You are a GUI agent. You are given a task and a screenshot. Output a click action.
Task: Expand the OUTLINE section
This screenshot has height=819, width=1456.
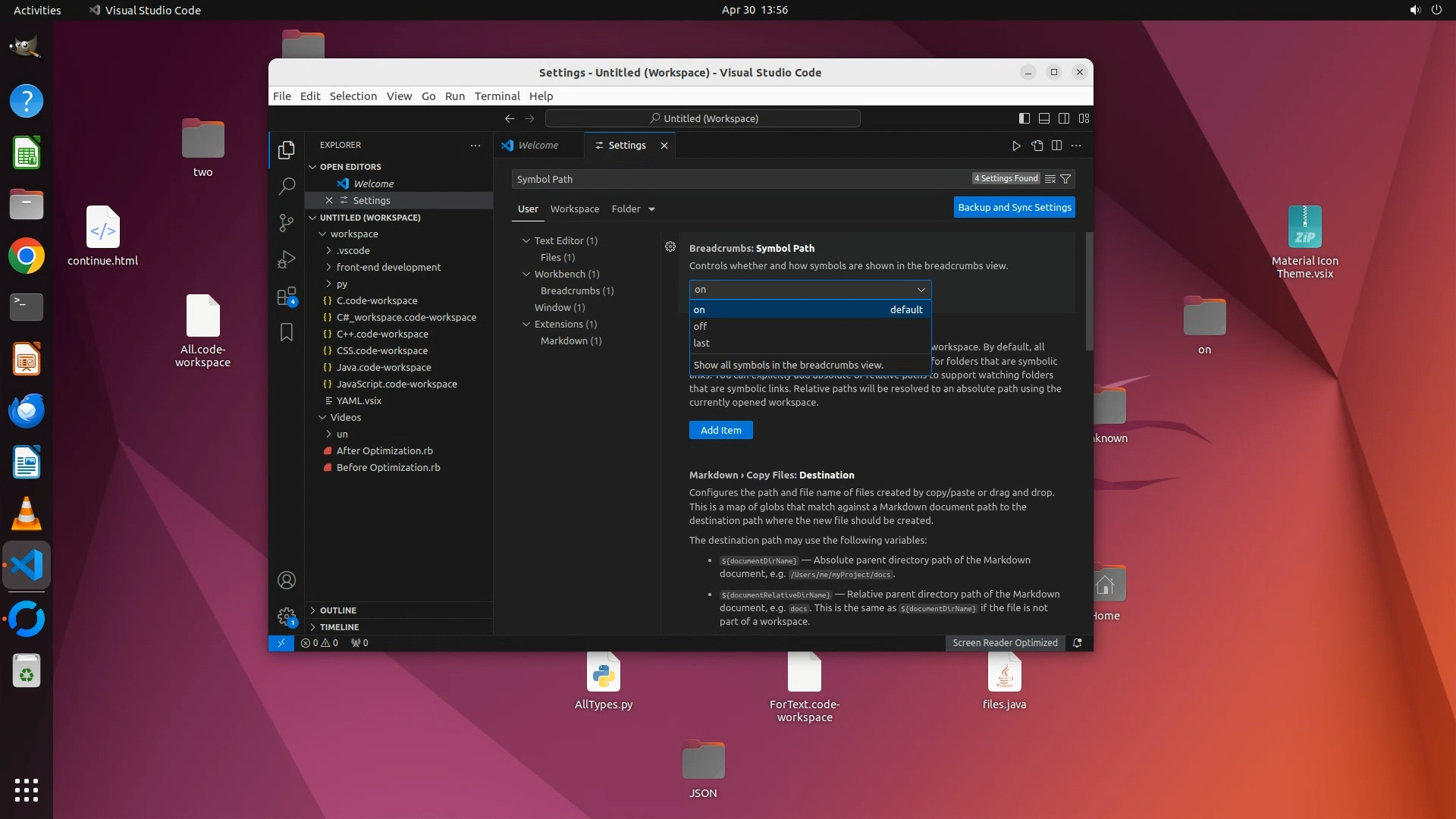(x=337, y=610)
